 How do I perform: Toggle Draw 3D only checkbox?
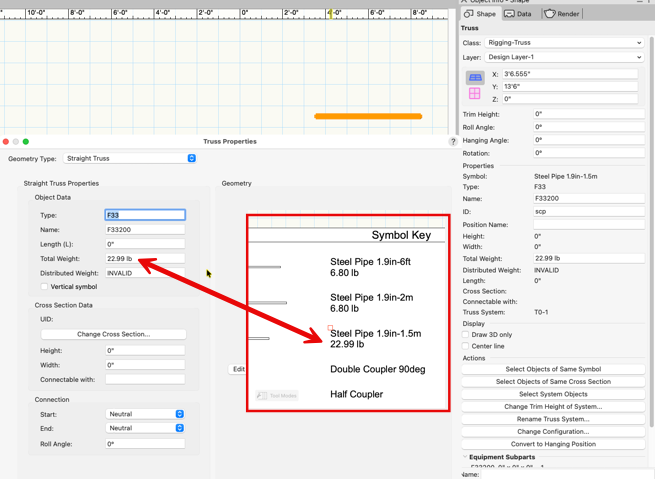pos(466,335)
